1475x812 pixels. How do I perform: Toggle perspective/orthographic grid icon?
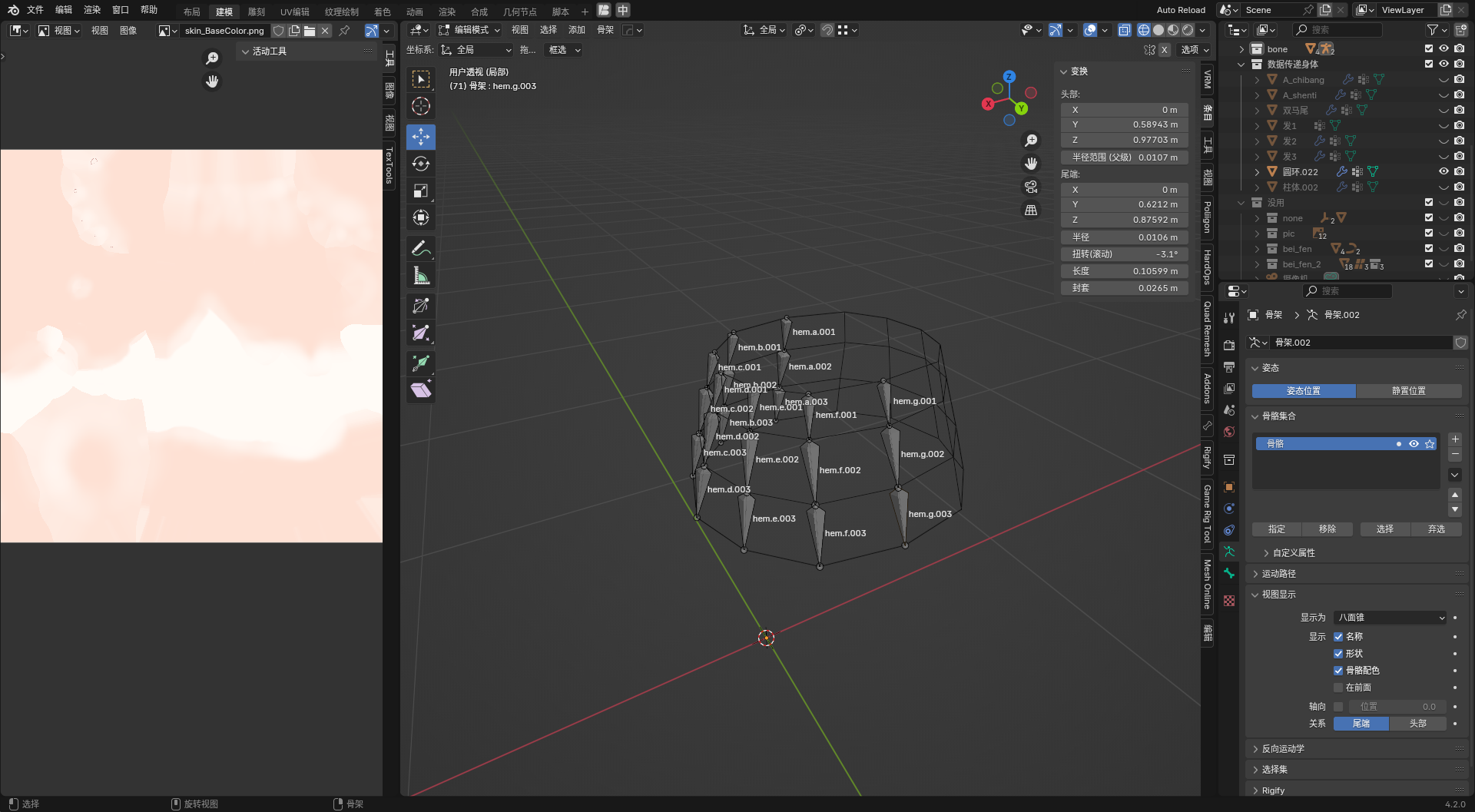pos(1031,210)
